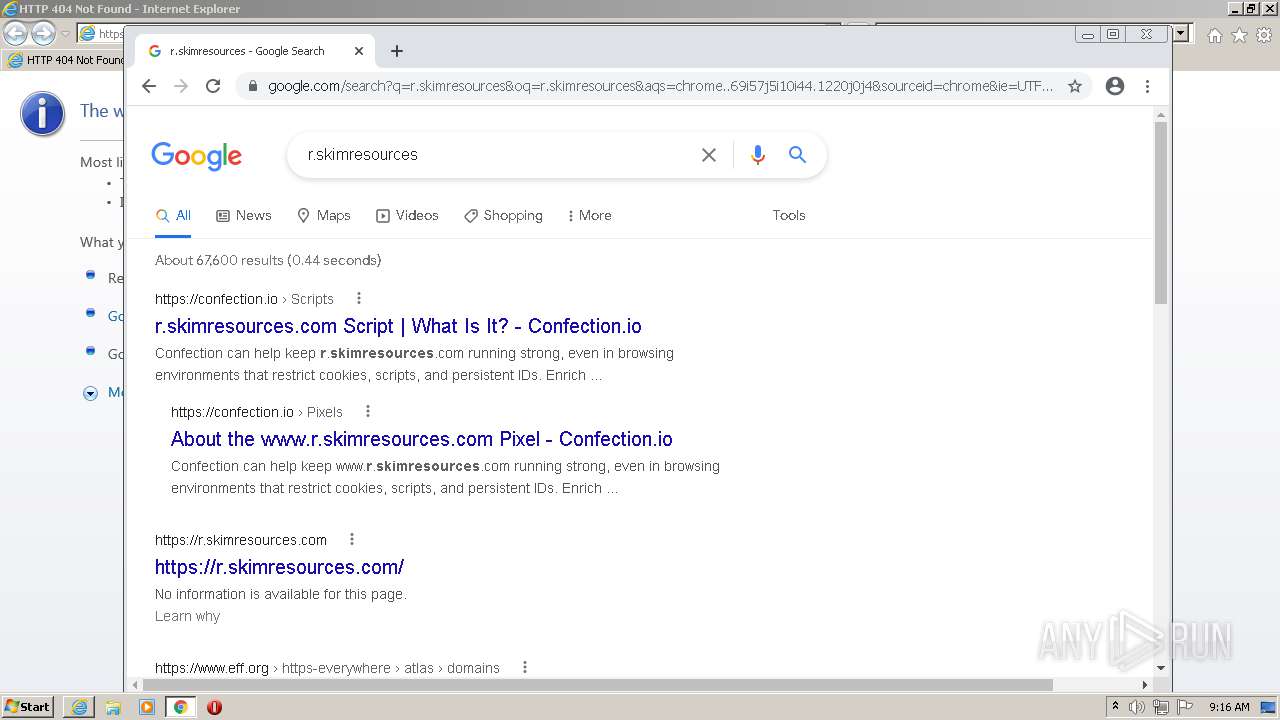The image size is (1280, 720).
Task: Click the scroll down arrow in Chrome
Action: (x=1161, y=668)
